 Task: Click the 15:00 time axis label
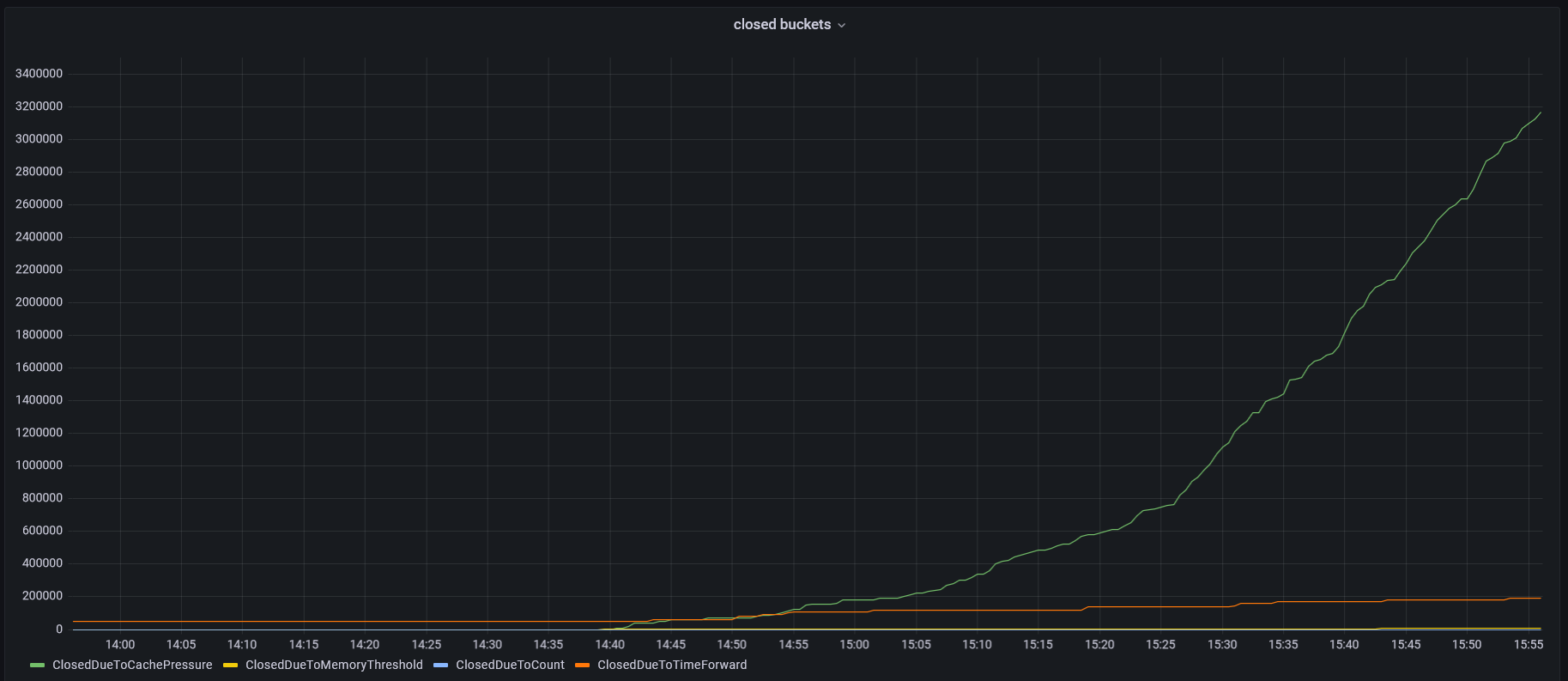pyautogui.click(x=854, y=644)
